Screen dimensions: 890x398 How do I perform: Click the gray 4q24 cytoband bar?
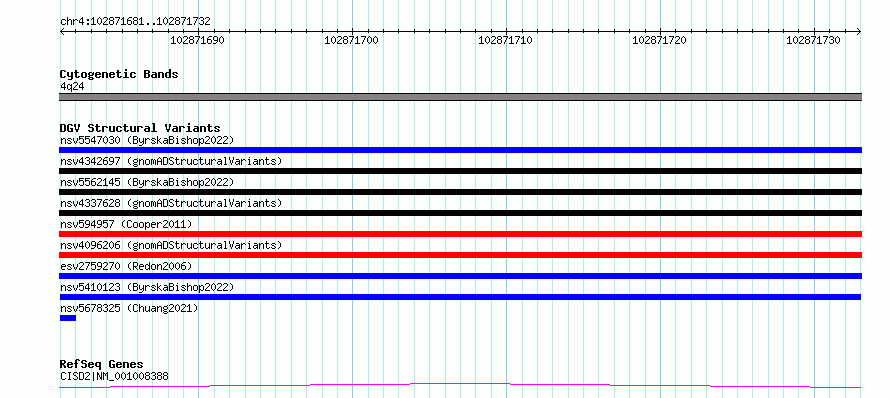click(x=460, y=97)
